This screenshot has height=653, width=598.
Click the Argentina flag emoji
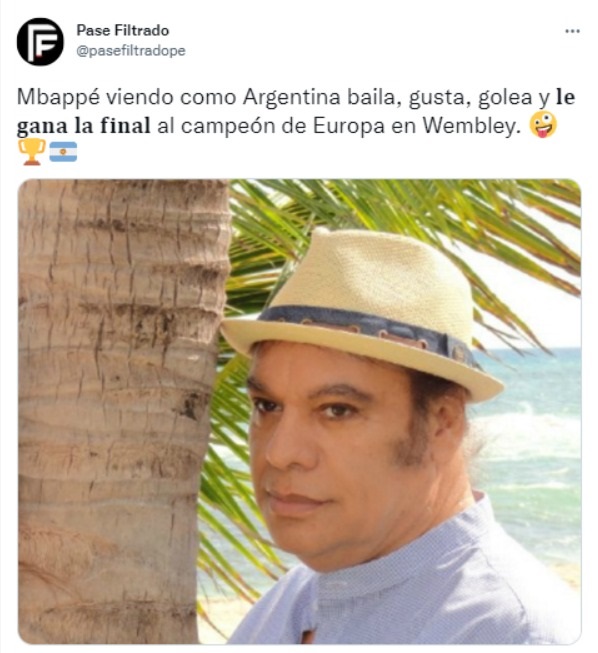pyautogui.click(x=63, y=152)
